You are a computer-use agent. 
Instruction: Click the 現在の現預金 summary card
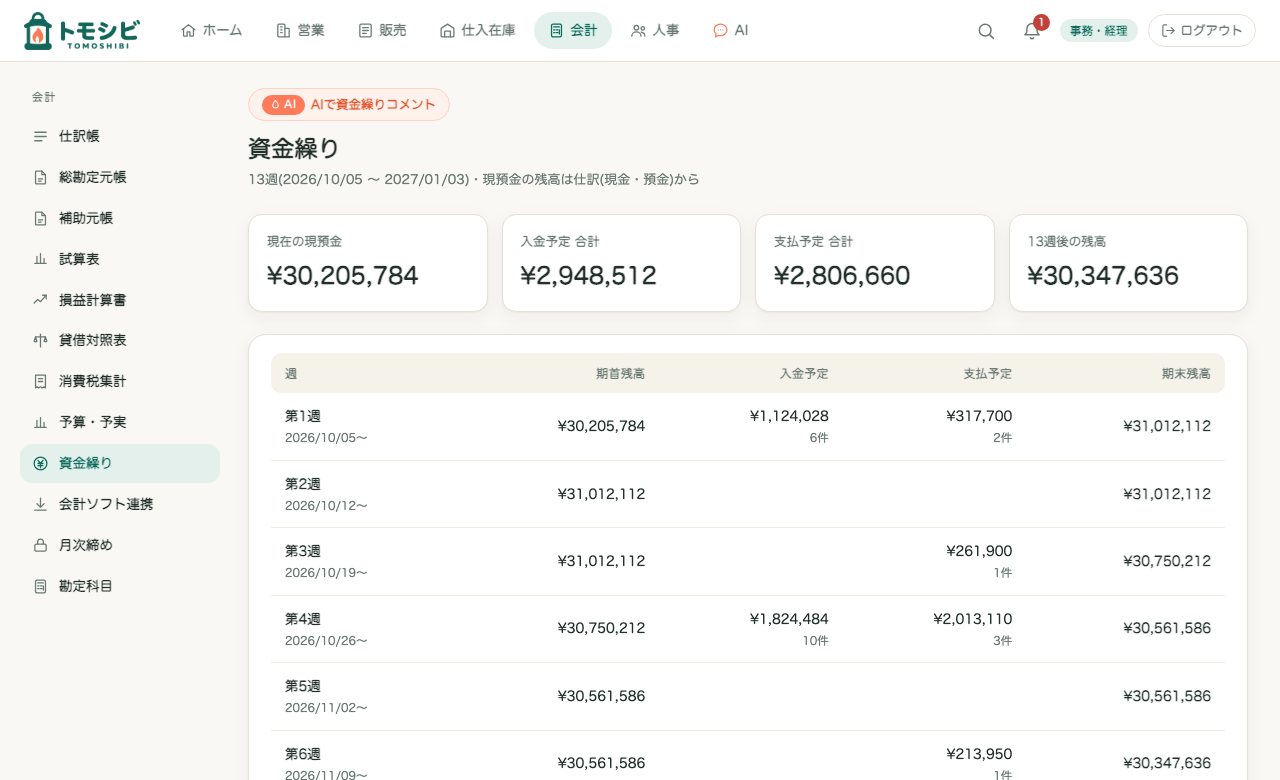tap(368, 263)
